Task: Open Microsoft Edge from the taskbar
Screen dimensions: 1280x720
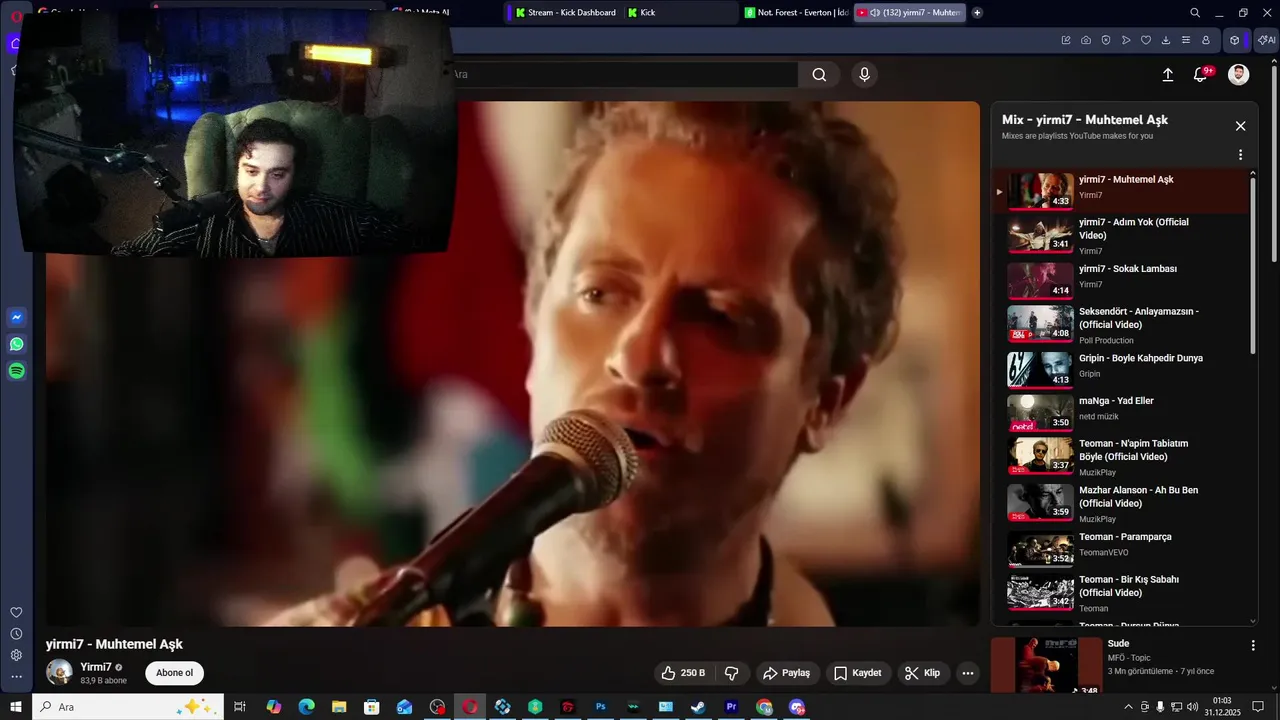Action: 306,707
